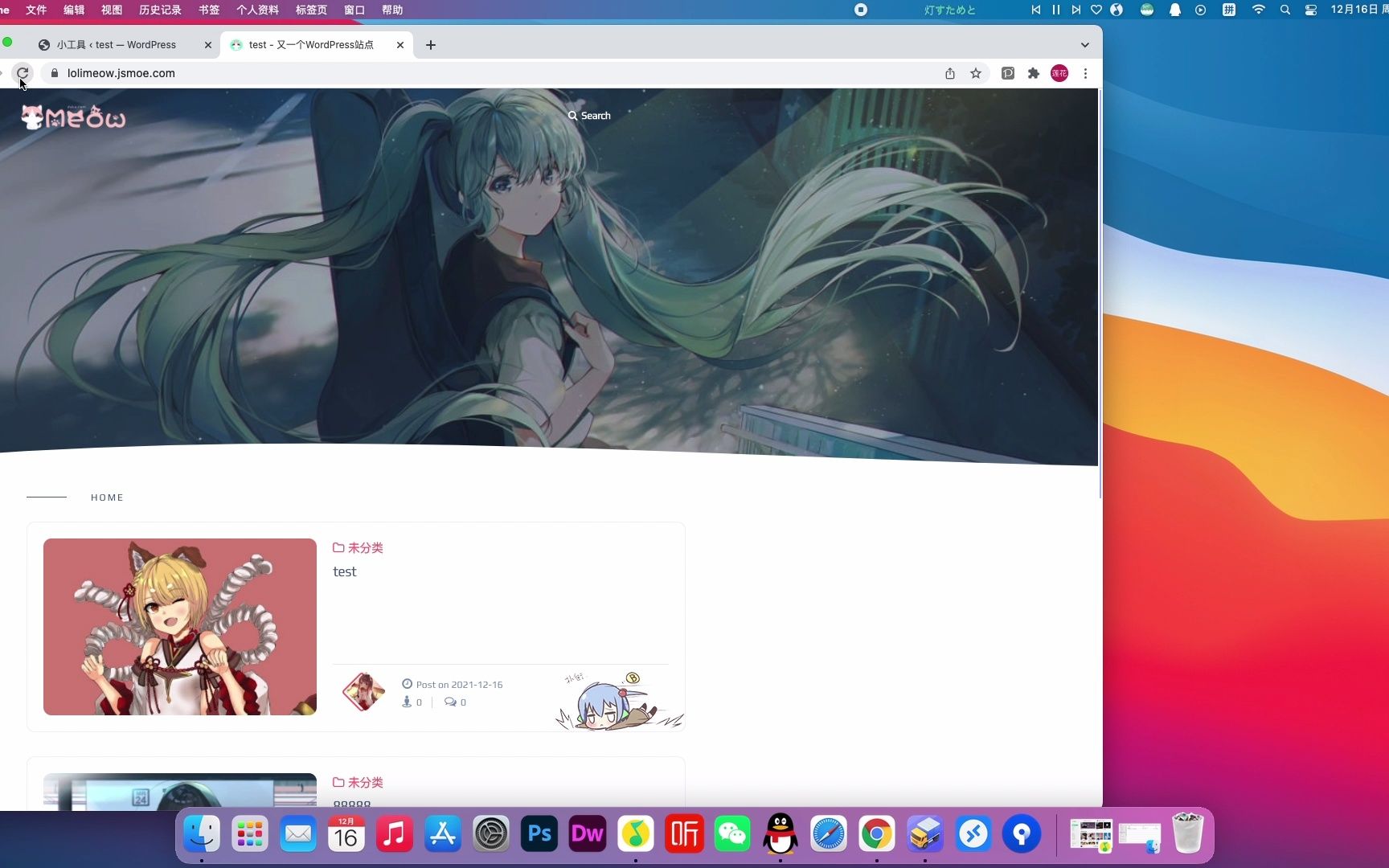Open the 个人资料 menu
The image size is (1389, 868).
257,10
